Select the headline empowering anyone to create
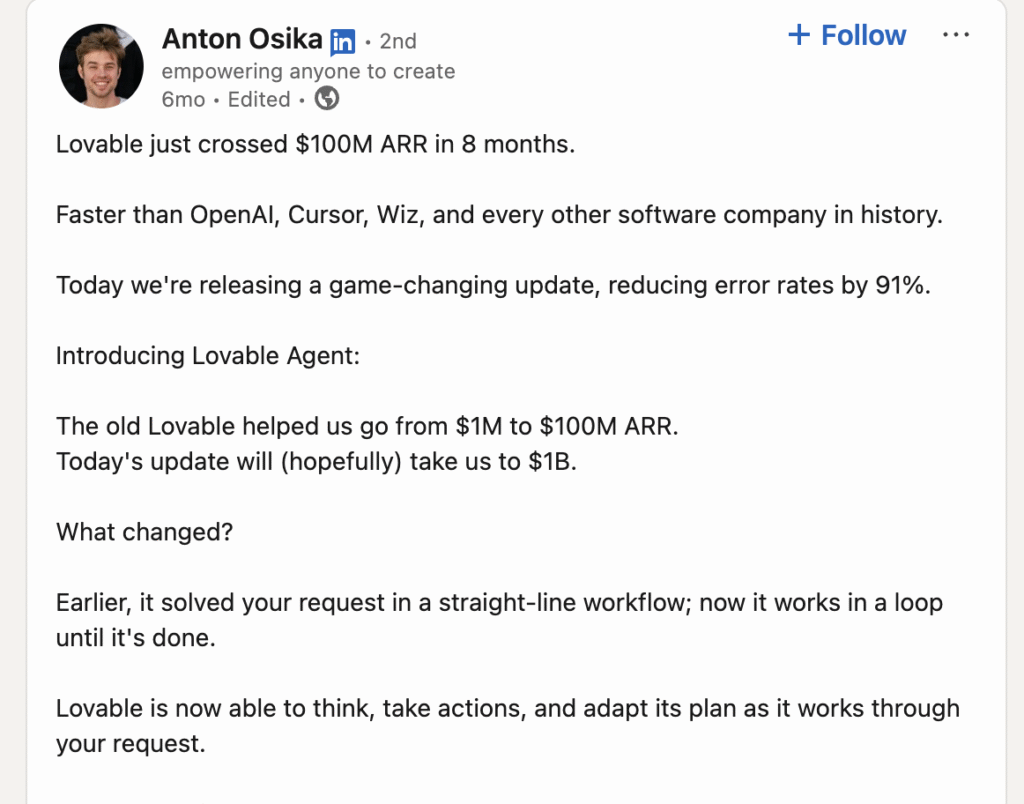The width and height of the screenshot is (1024, 804). (x=308, y=71)
